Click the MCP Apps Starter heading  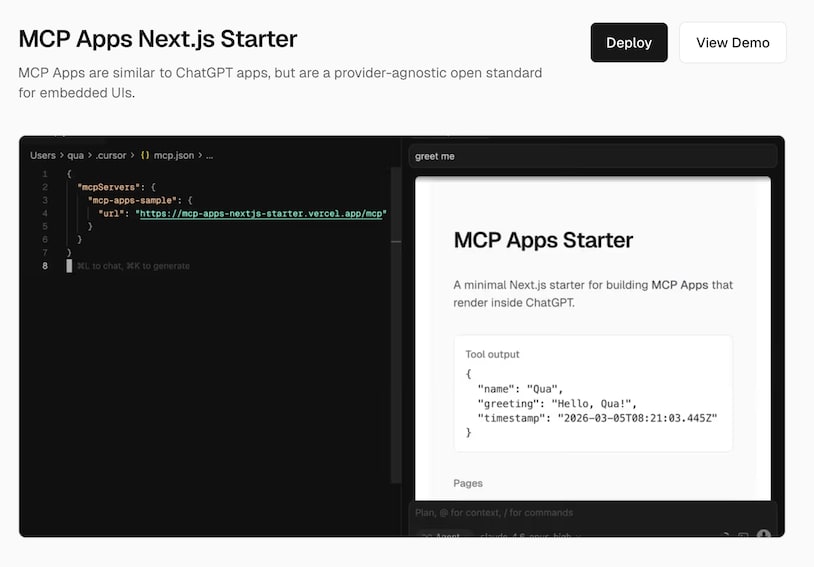click(x=543, y=240)
